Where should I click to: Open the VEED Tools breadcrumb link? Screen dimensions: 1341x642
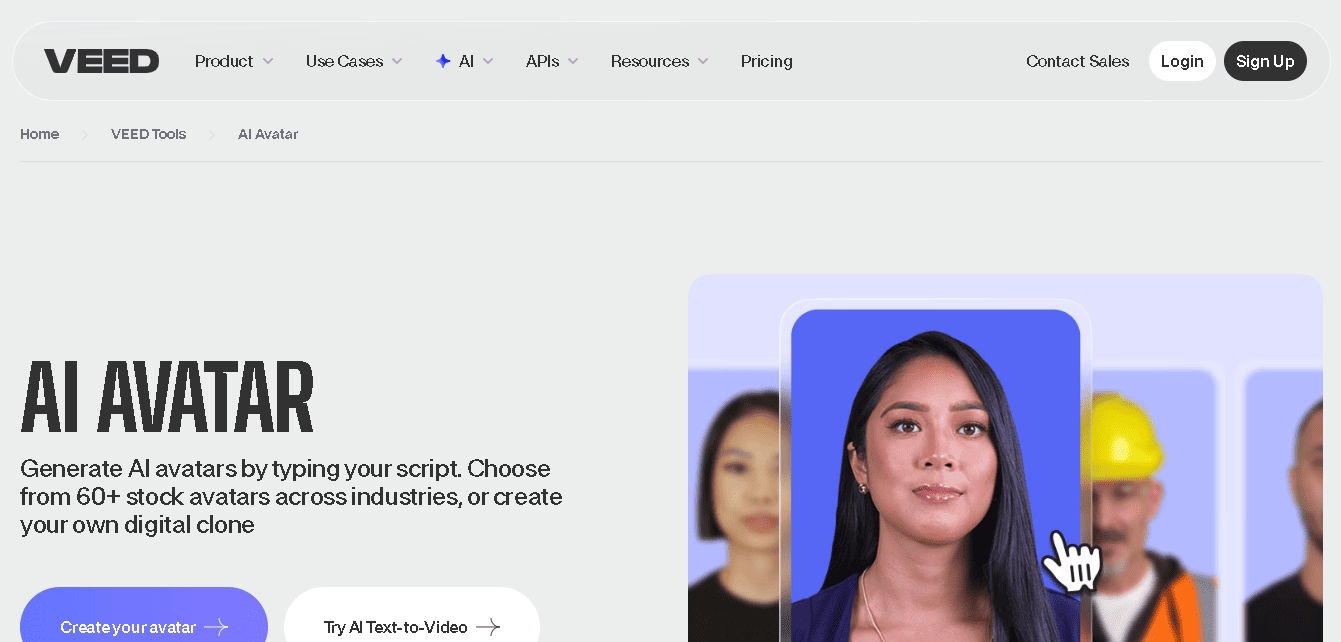point(148,134)
